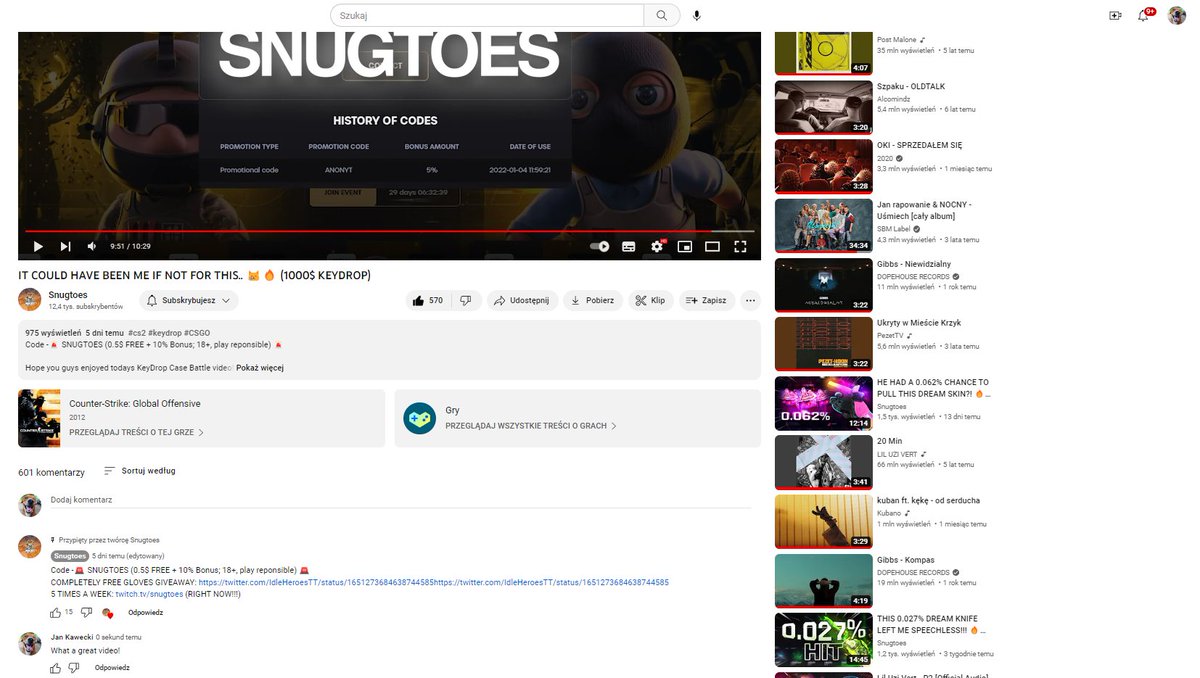Open SBM Label channel link
The height and width of the screenshot is (678, 1200).
coord(894,229)
